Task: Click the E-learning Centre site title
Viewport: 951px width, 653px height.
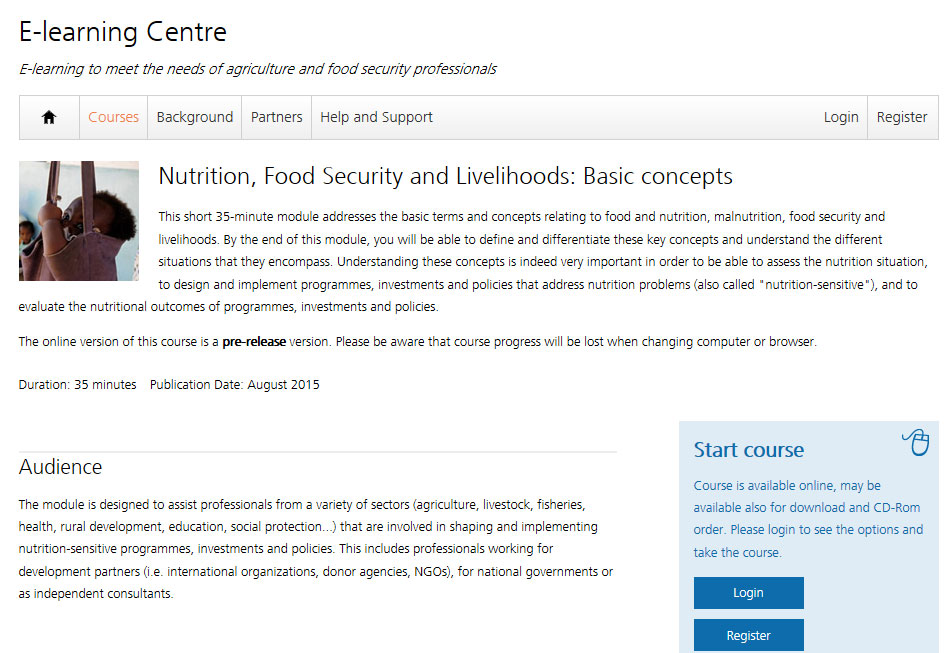Action: [x=123, y=32]
